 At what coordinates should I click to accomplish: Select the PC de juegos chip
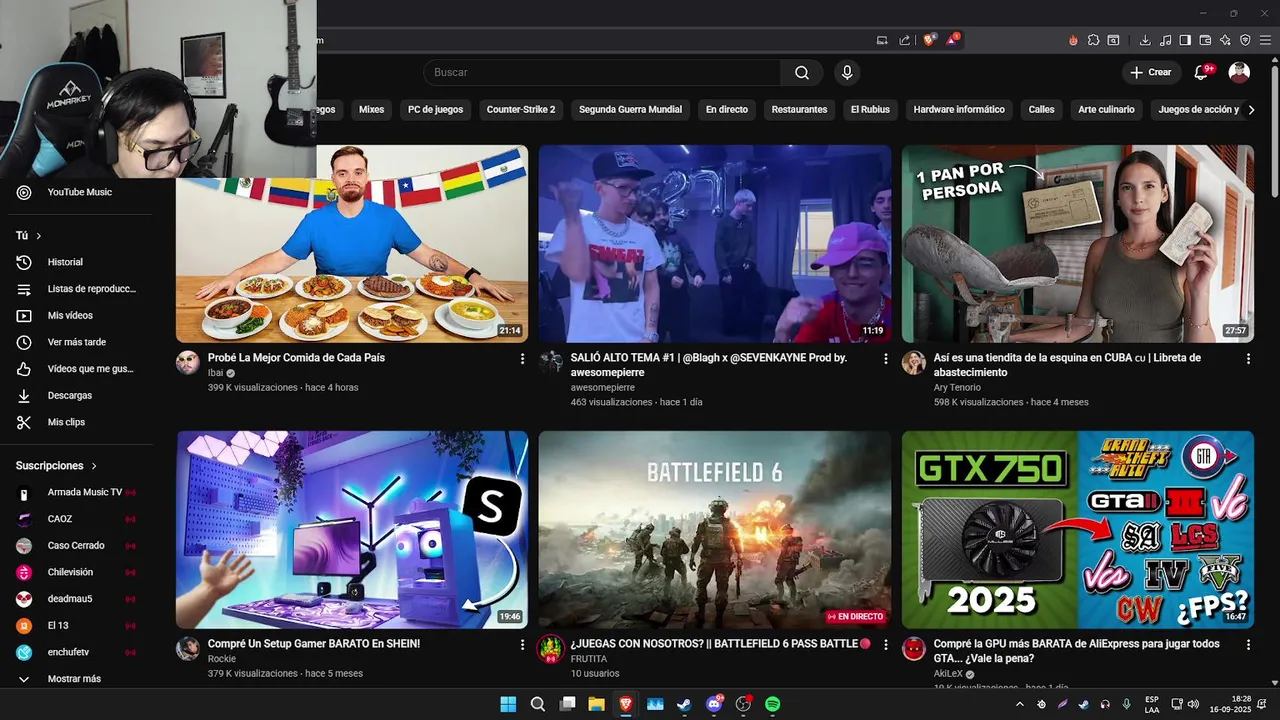tap(435, 109)
